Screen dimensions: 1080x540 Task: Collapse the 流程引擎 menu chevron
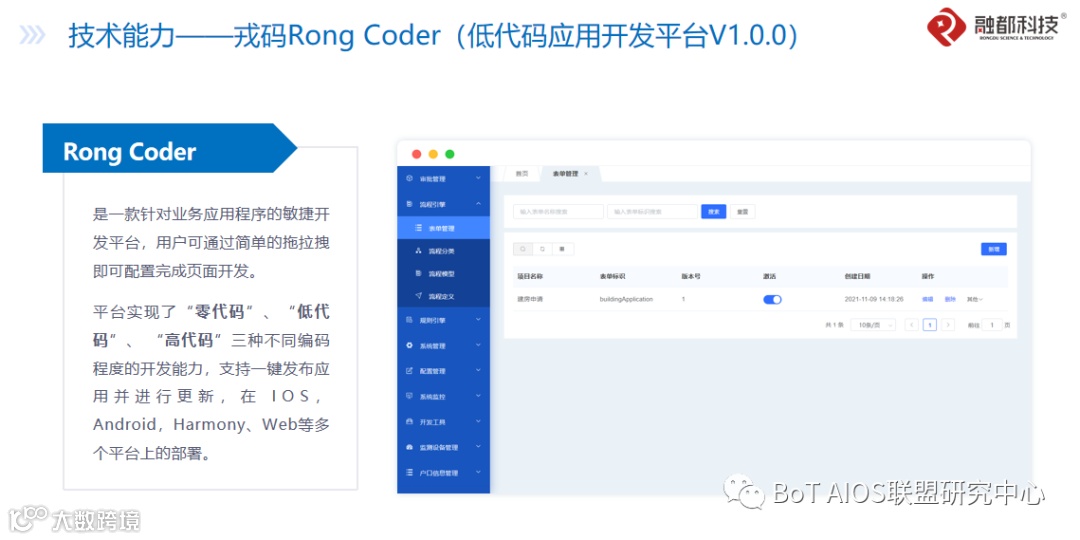click(479, 204)
